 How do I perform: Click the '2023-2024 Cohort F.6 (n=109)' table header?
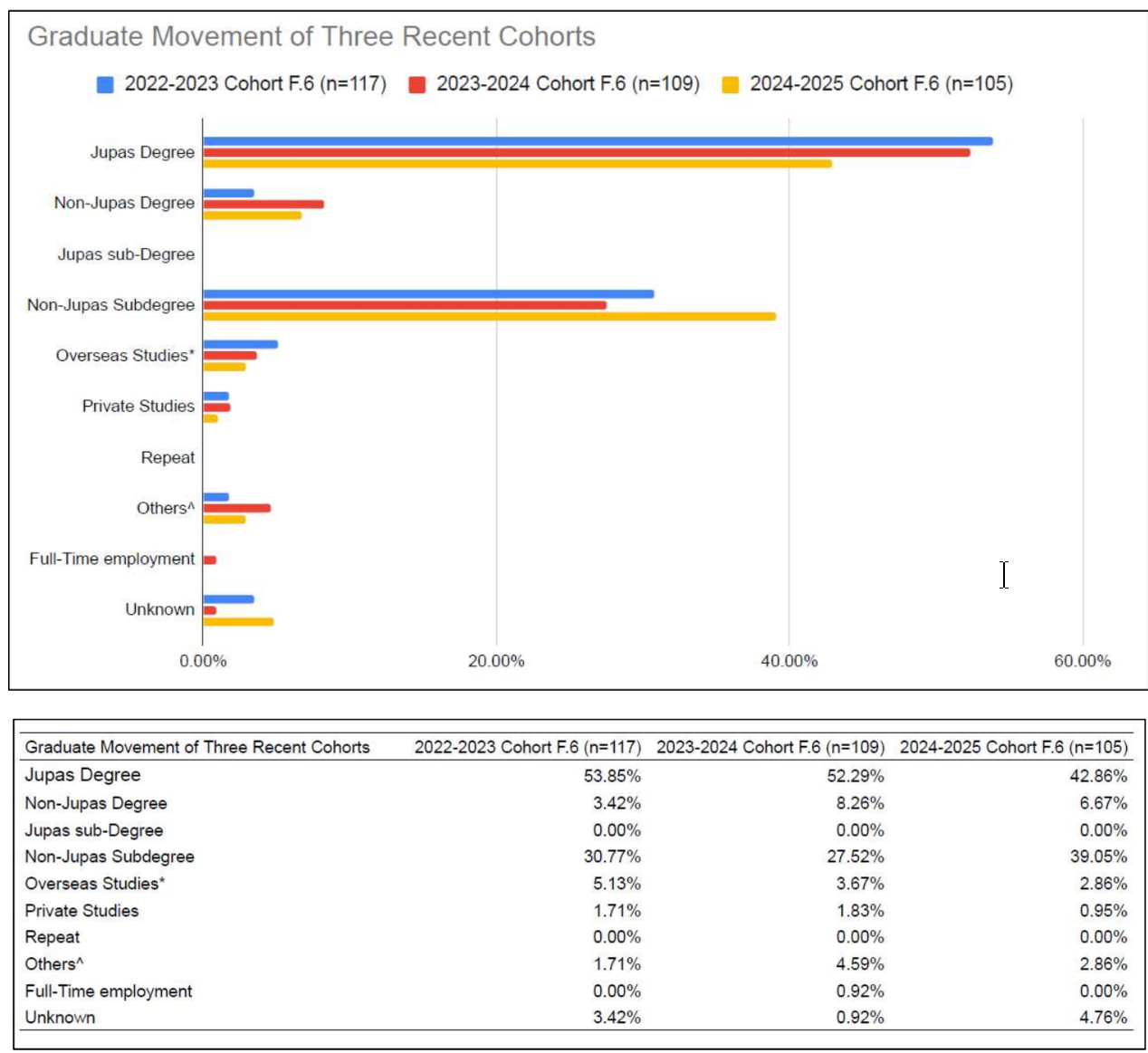pyautogui.click(x=770, y=747)
